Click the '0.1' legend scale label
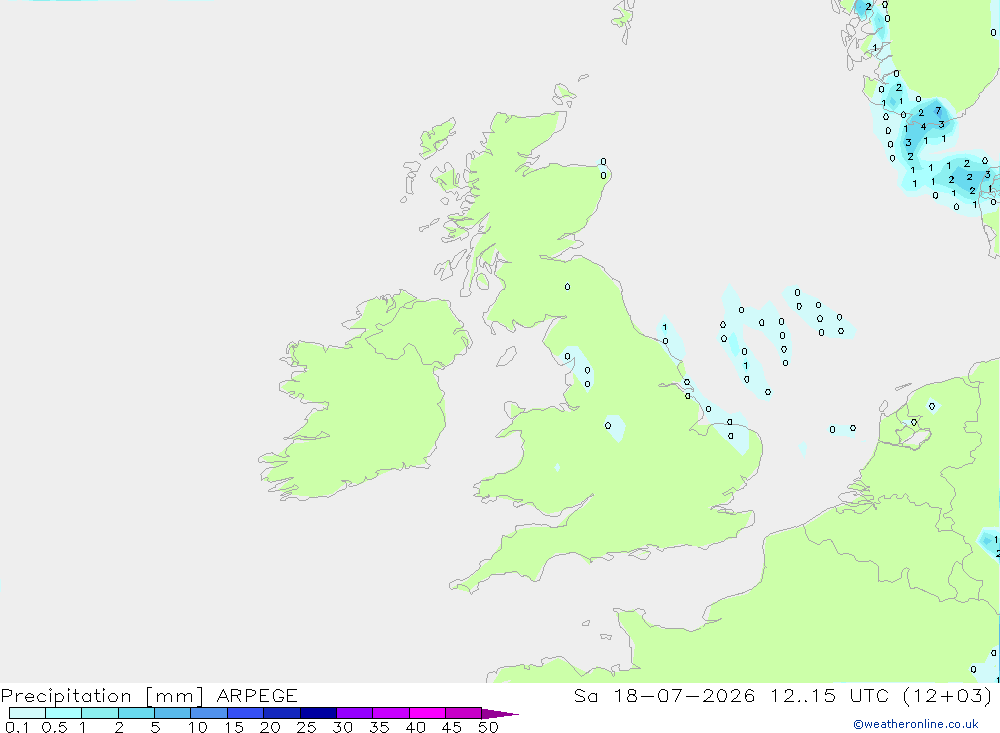This screenshot has width=1000, height=733. (x=17, y=727)
